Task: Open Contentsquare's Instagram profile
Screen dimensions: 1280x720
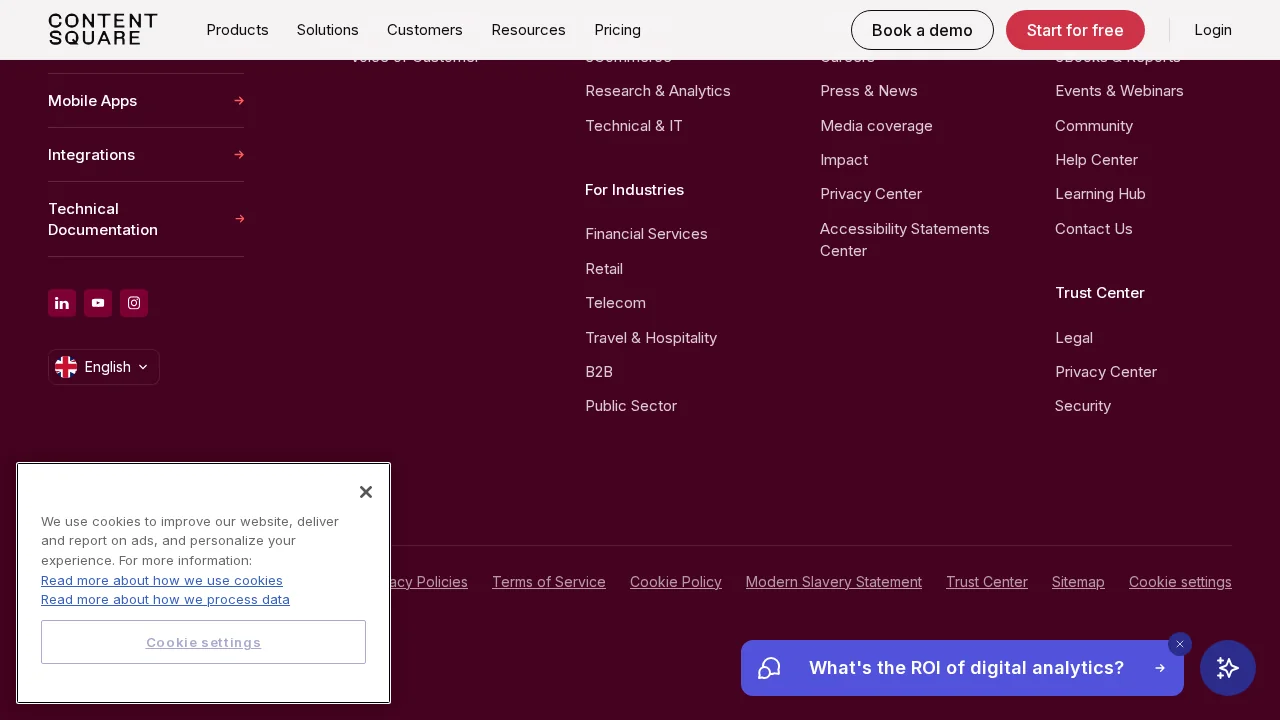Action: click(x=134, y=303)
